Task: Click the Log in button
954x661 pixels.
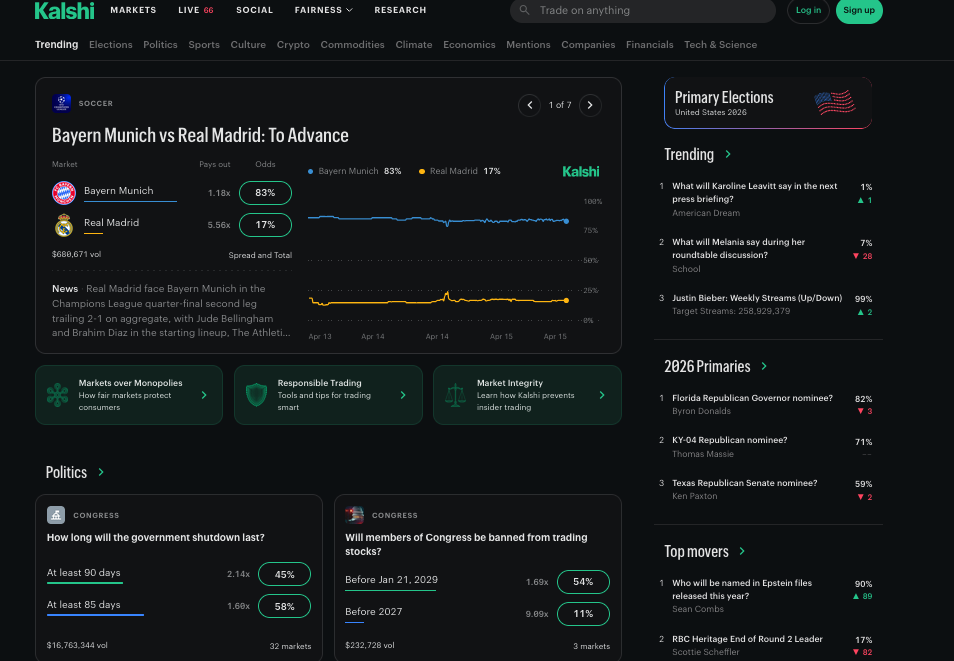Action: click(x=808, y=10)
